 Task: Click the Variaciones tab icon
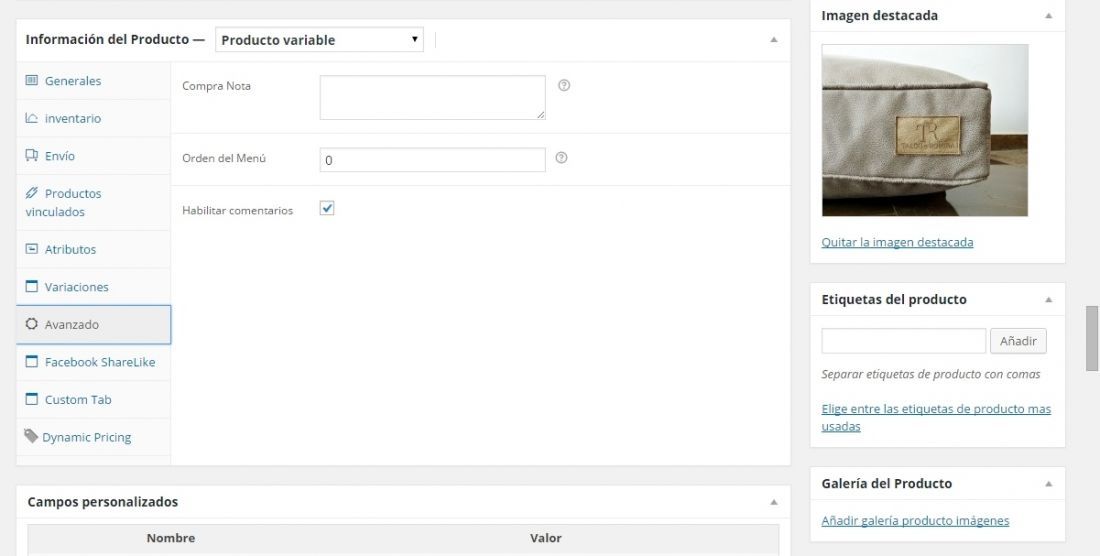click(x=32, y=286)
